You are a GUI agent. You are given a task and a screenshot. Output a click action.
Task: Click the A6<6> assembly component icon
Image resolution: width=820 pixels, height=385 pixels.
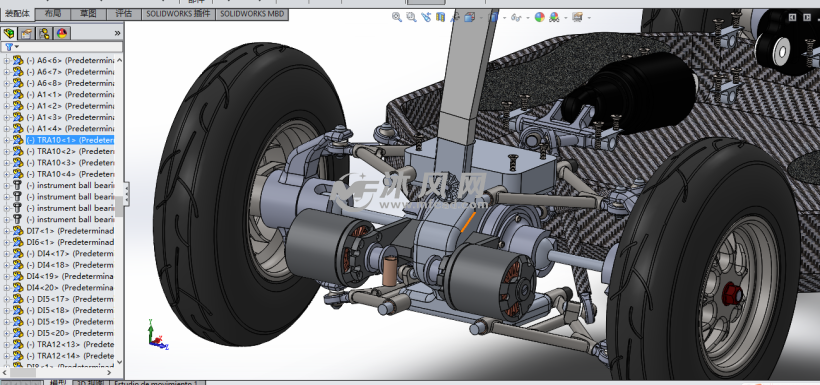(18, 61)
